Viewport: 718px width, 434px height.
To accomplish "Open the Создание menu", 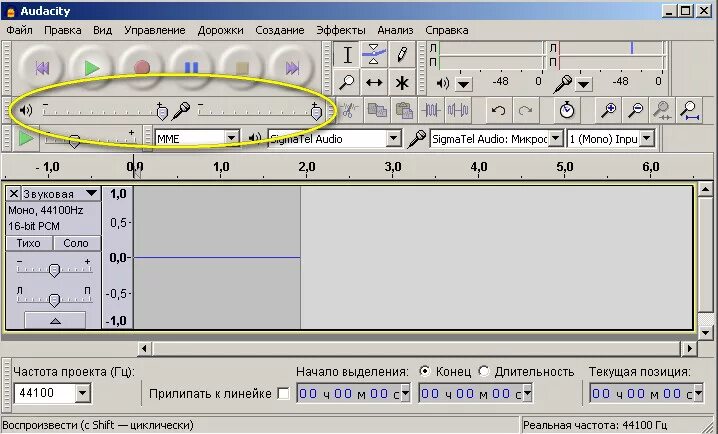I will pyautogui.click(x=280, y=30).
